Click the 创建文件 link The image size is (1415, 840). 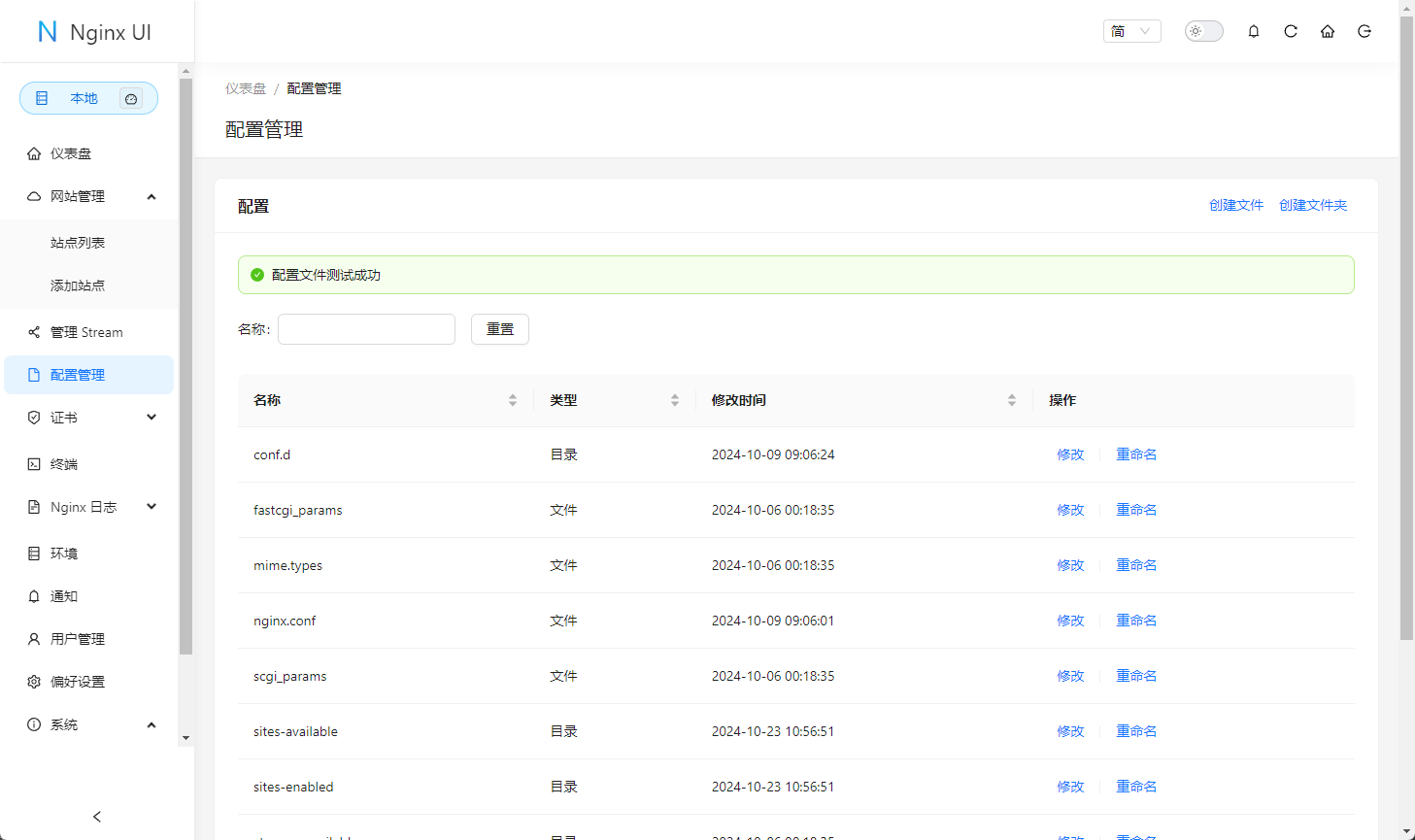pos(1235,205)
